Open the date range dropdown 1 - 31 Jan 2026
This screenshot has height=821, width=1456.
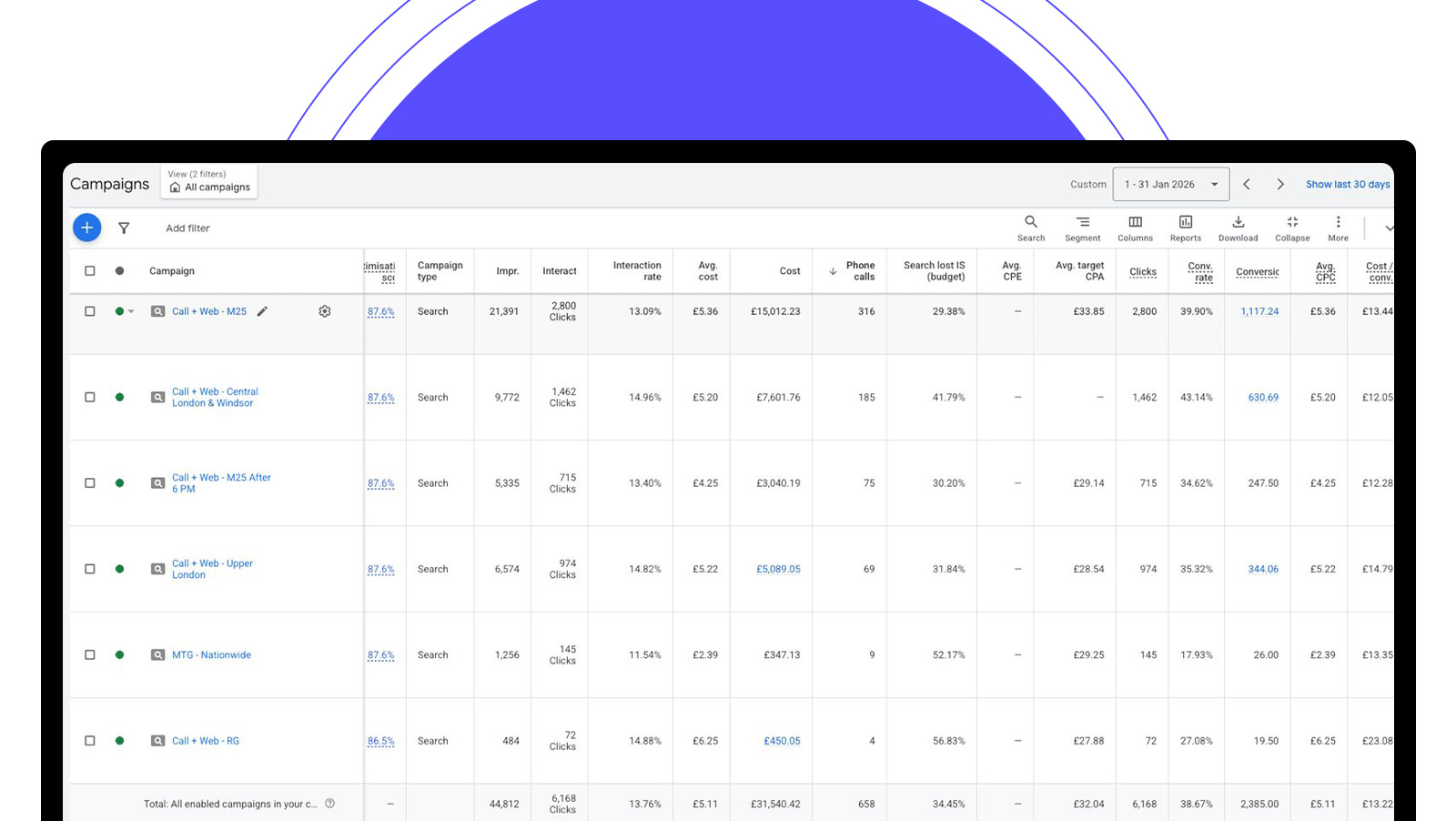[1171, 184]
